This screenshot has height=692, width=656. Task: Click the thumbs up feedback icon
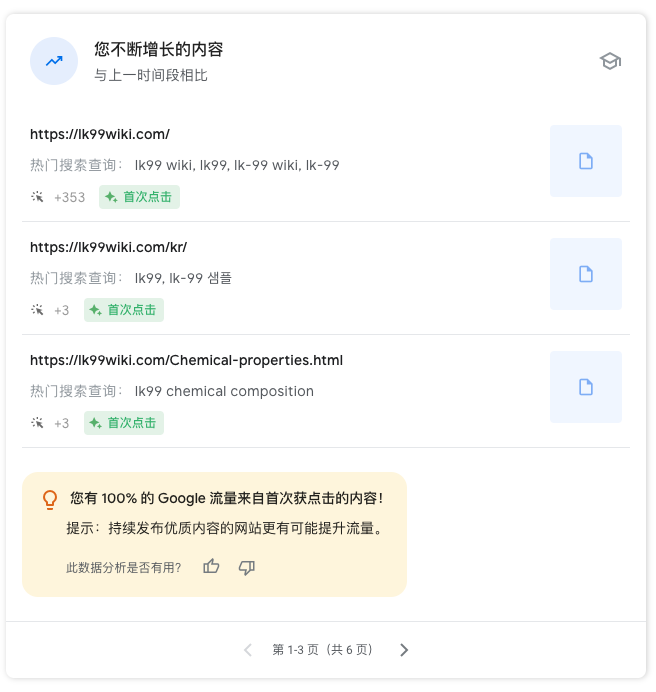[x=211, y=567]
